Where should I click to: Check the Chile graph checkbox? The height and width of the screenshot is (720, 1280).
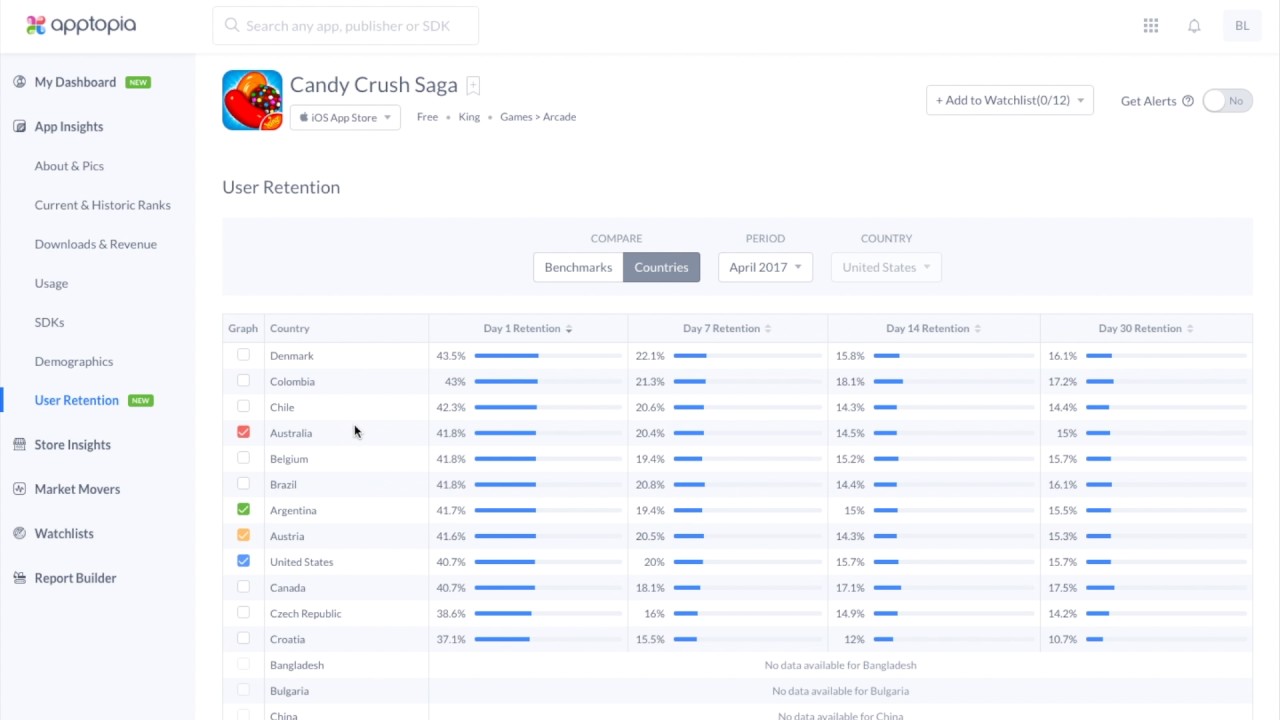(243, 406)
